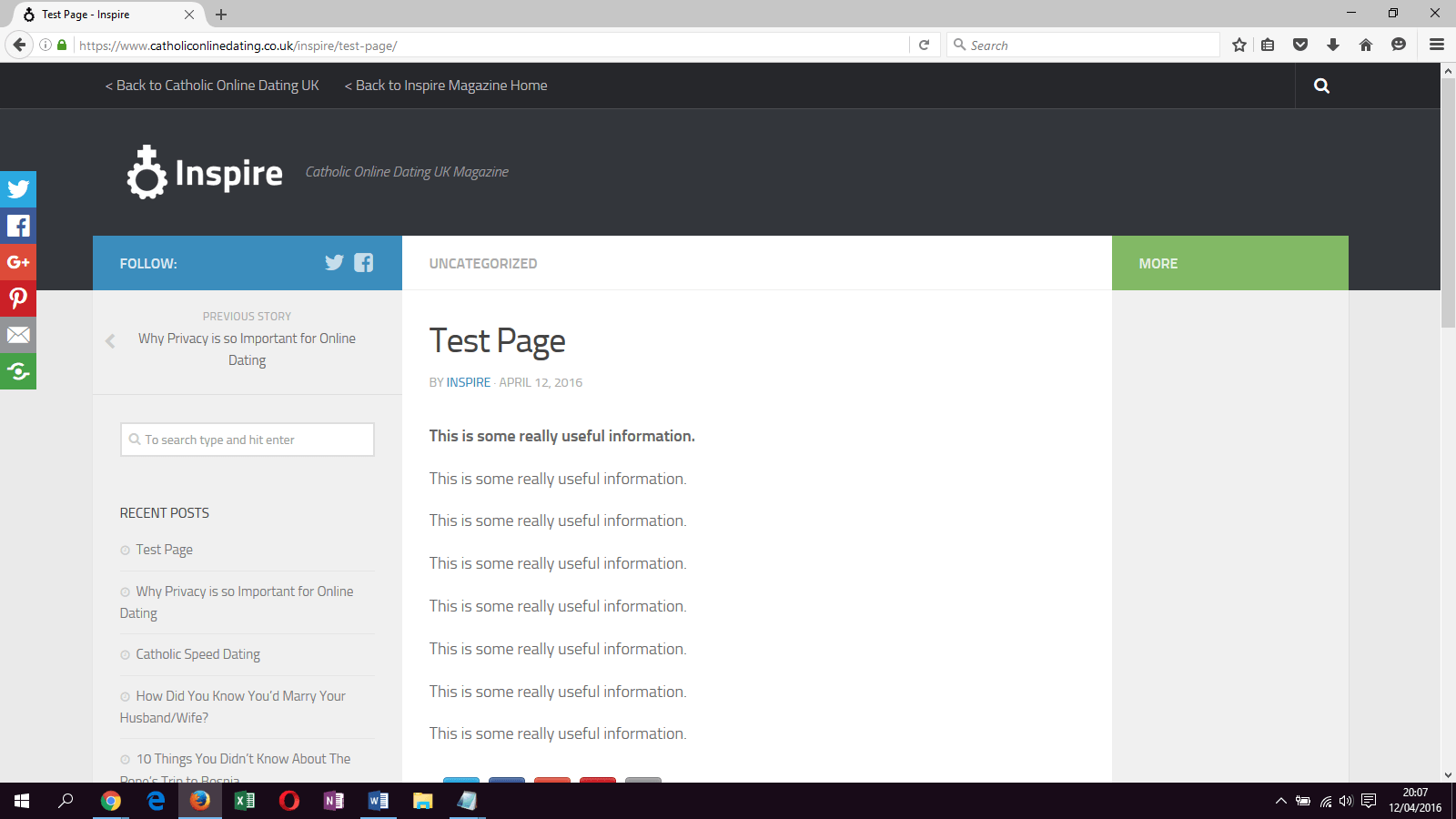Image resolution: width=1456 pixels, height=819 pixels.
Task: Click the Inspire magazine logo
Action: point(205,172)
